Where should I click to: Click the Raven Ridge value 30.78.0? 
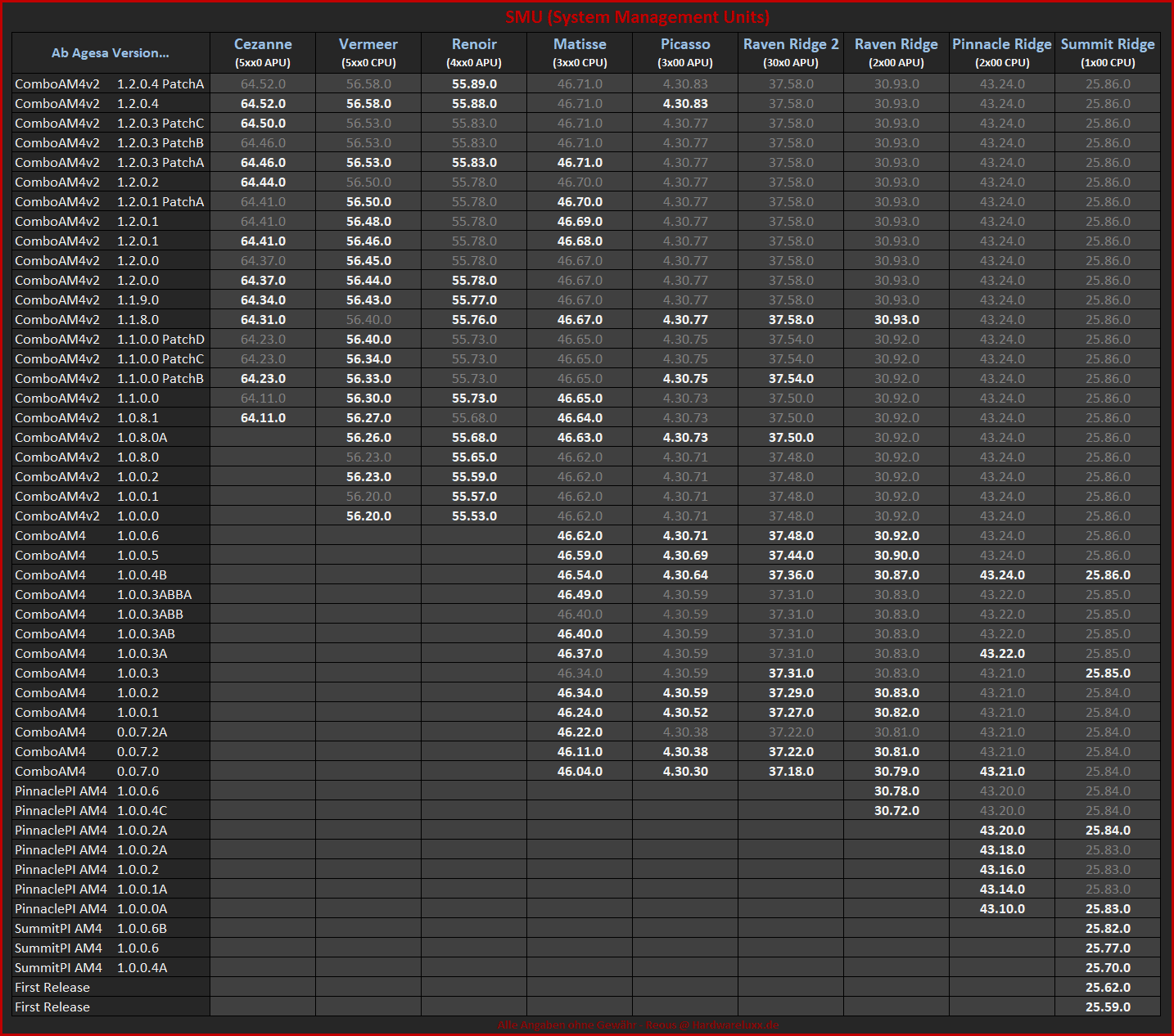click(896, 791)
